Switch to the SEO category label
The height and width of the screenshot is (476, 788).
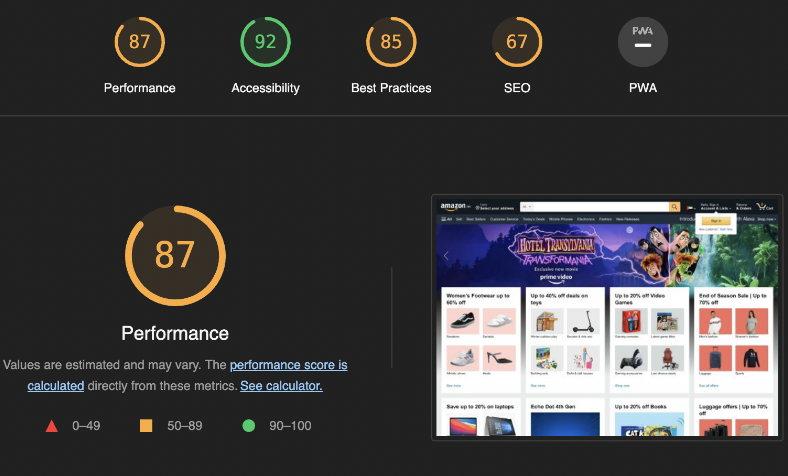(x=517, y=88)
